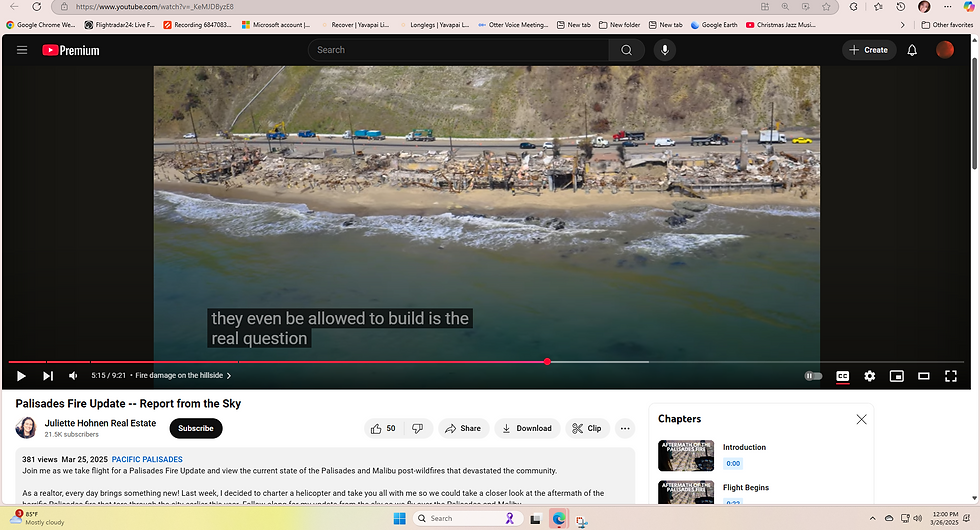980x530 pixels.
Task: Create a clip with the Clip button
Action: [x=587, y=428]
